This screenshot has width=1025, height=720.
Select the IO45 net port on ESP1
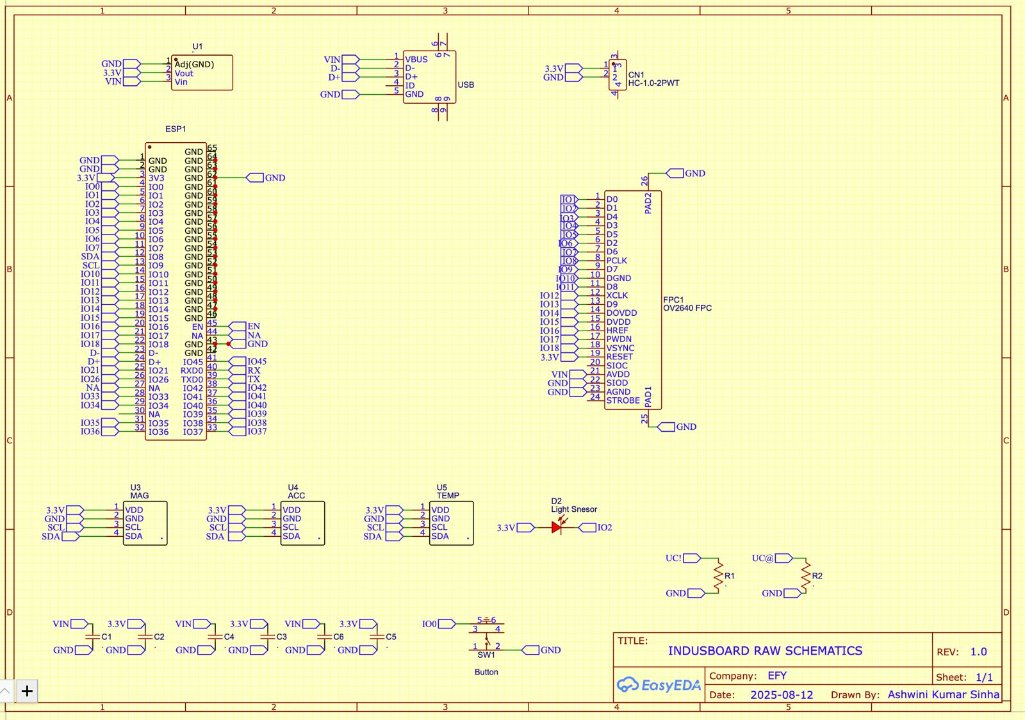(x=248, y=361)
